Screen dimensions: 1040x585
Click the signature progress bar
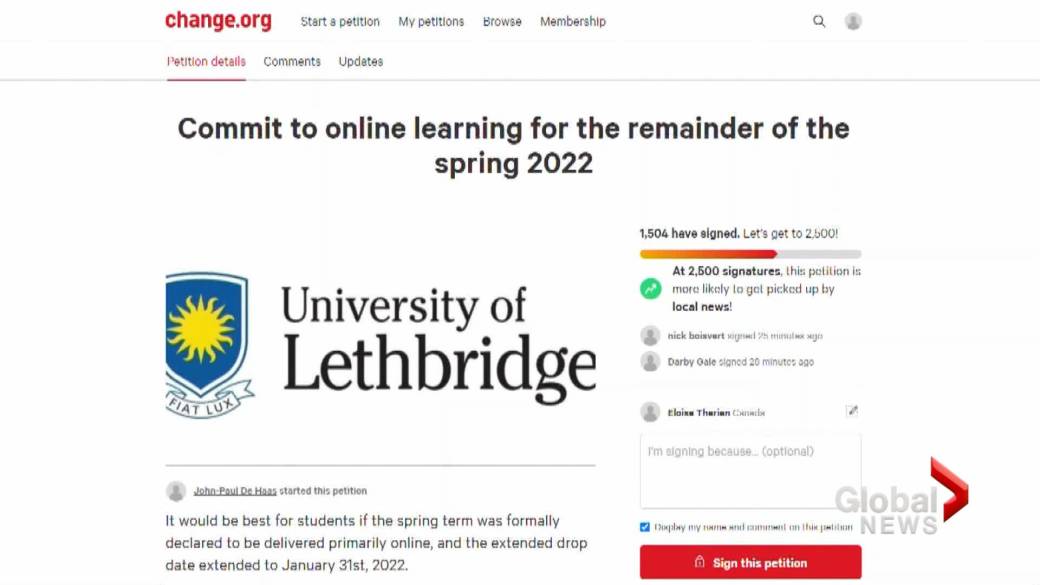tap(750, 254)
